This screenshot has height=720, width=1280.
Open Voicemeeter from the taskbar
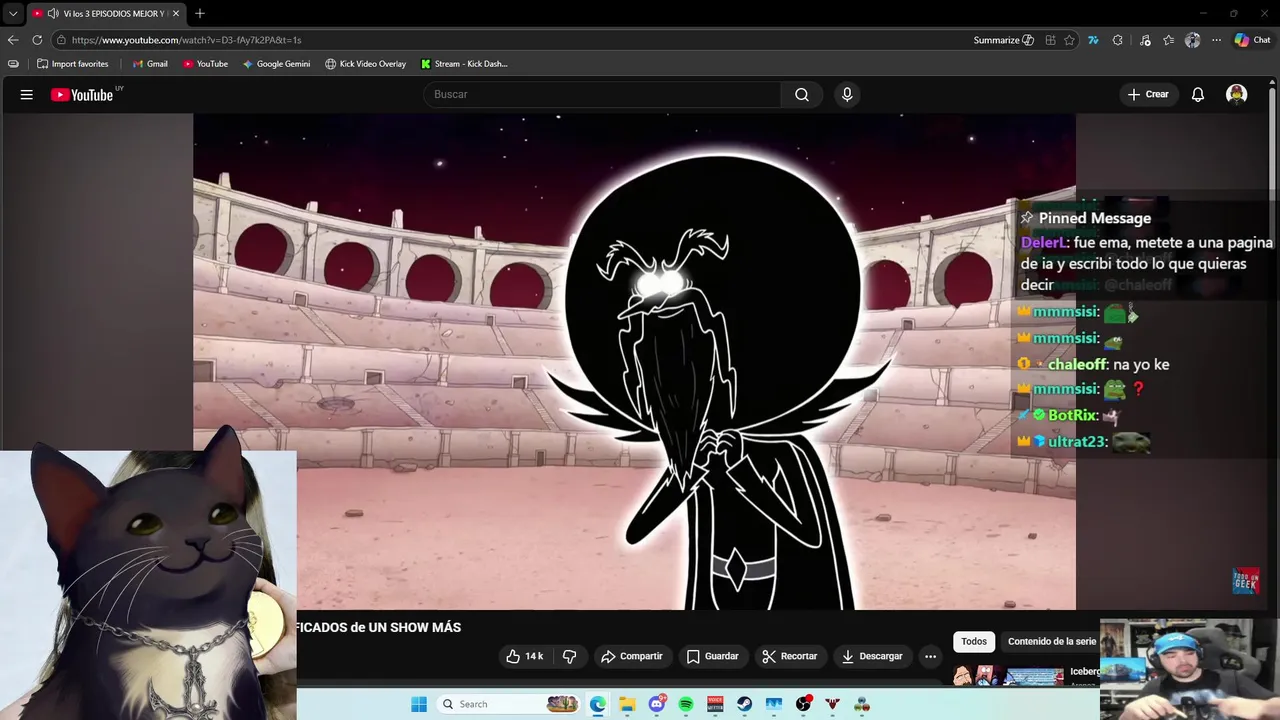pyautogui.click(x=715, y=704)
